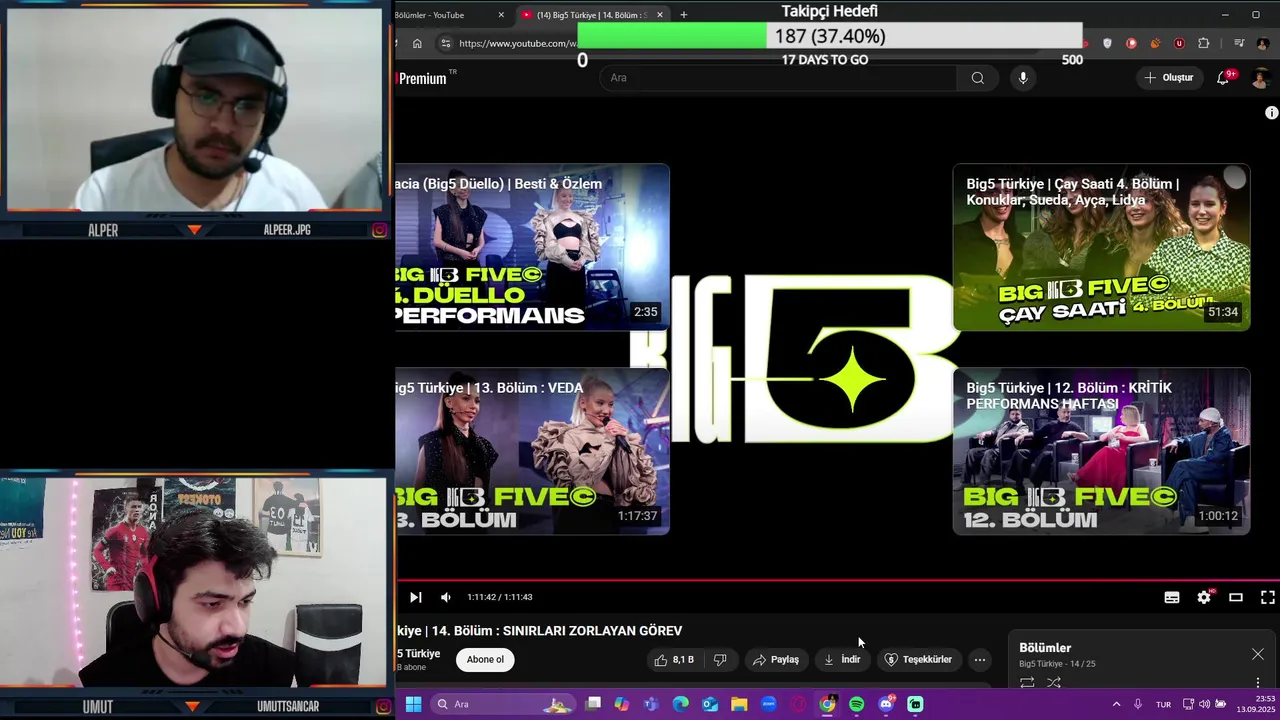Enter fullscreen in the video player
Image resolution: width=1280 pixels, height=720 pixels.
[x=1267, y=597]
